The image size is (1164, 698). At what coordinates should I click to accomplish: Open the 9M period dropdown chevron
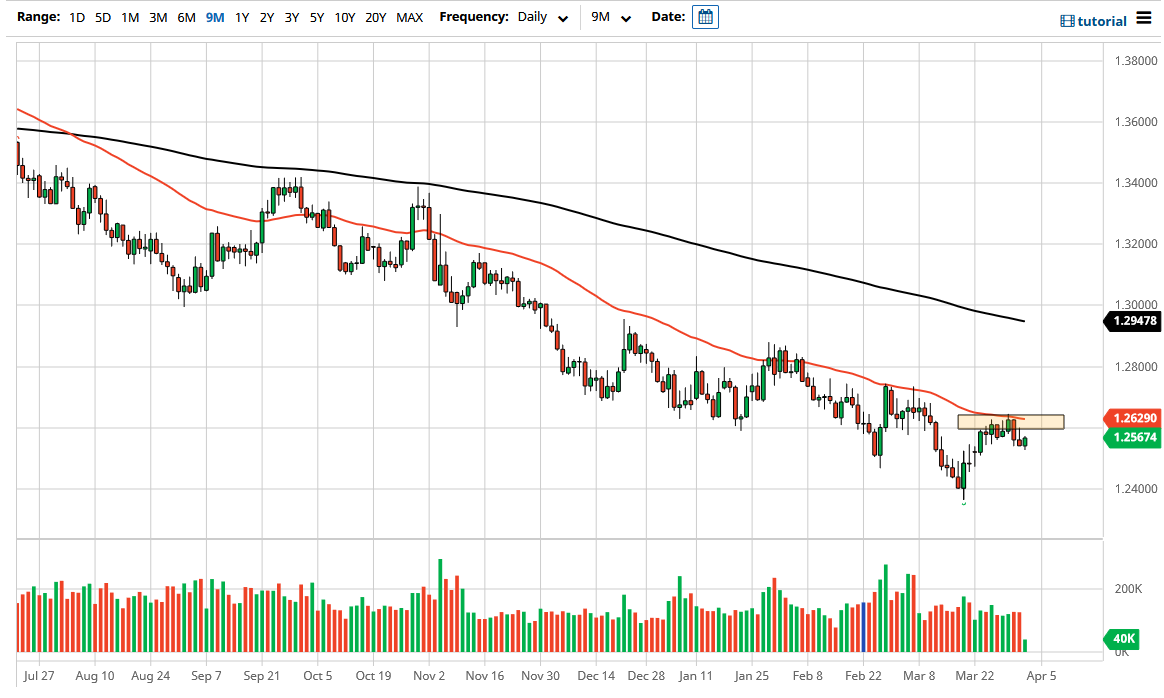(x=626, y=18)
